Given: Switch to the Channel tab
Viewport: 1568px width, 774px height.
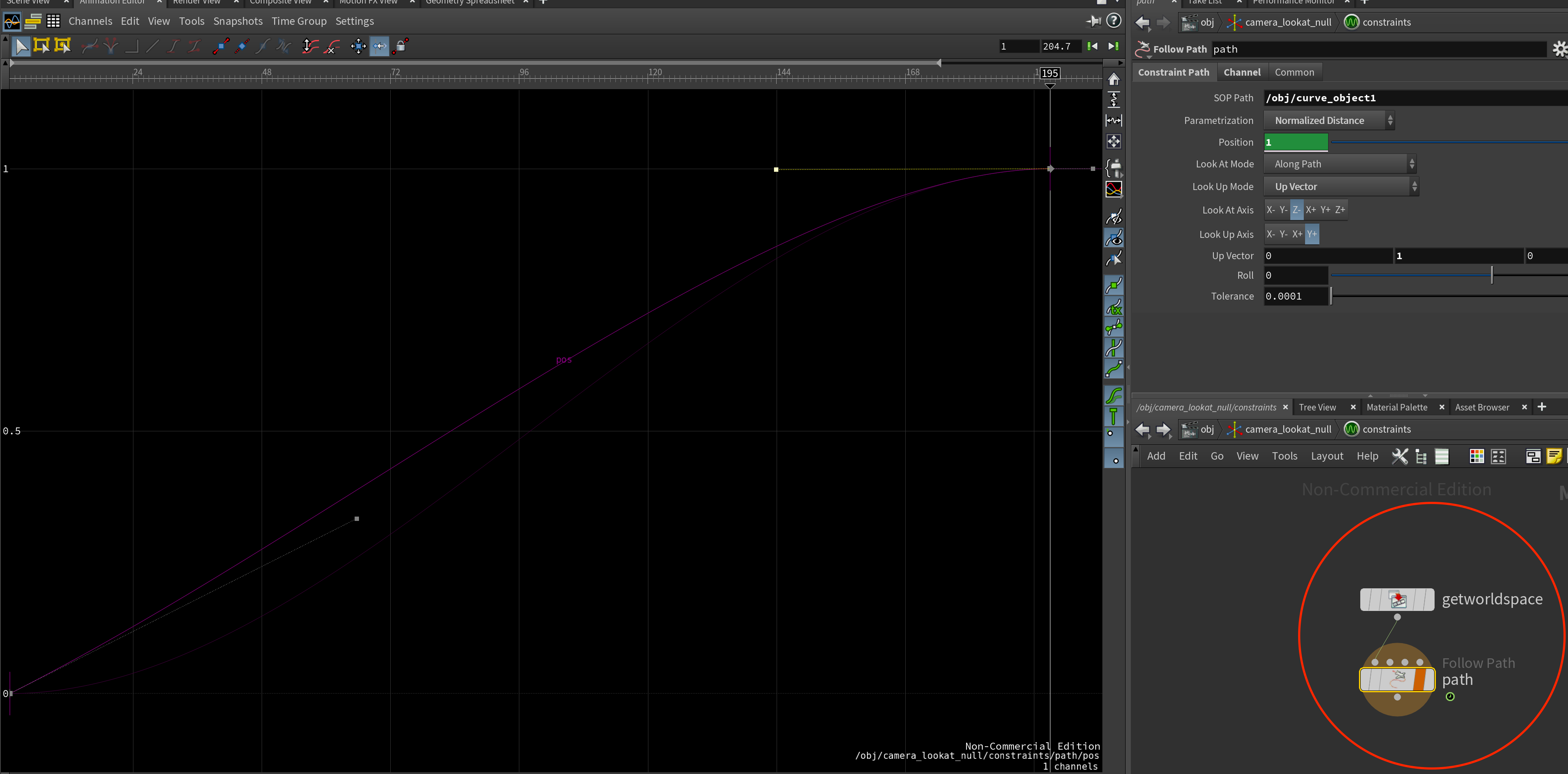Looking at the screenshot, I should (x=1242, y=73).
